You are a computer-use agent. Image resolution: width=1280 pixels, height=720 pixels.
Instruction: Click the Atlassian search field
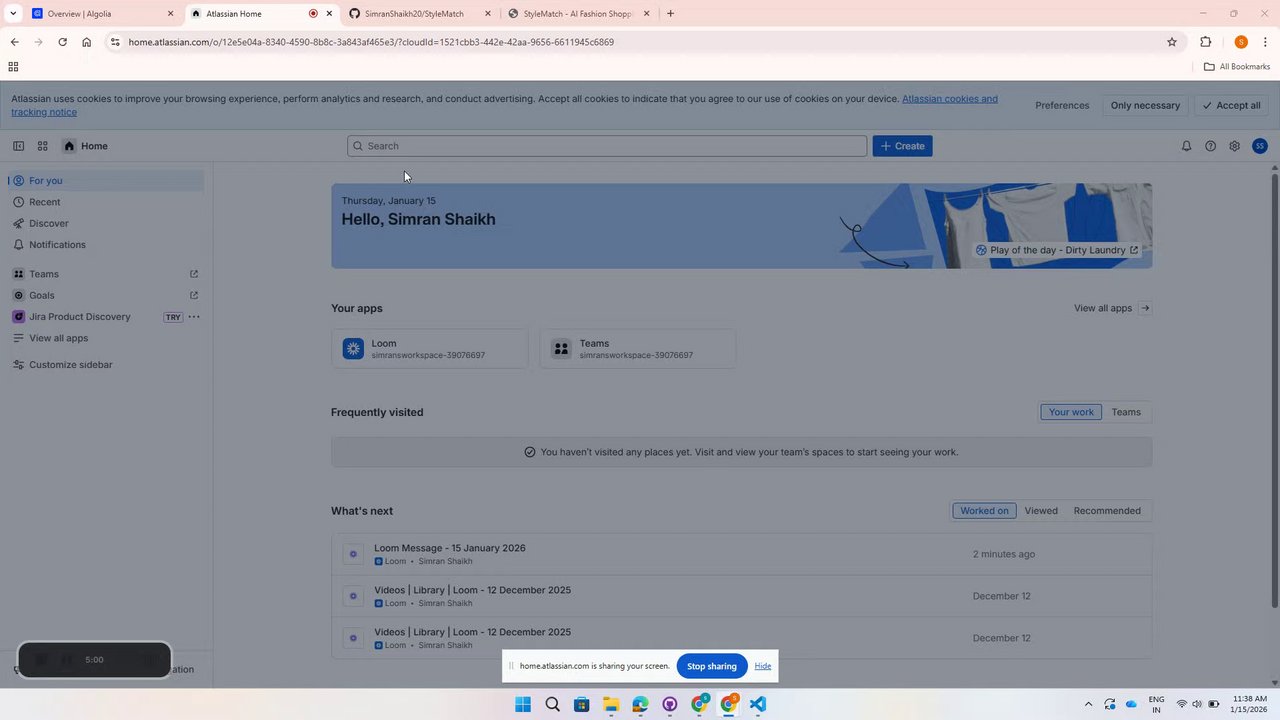607,146
